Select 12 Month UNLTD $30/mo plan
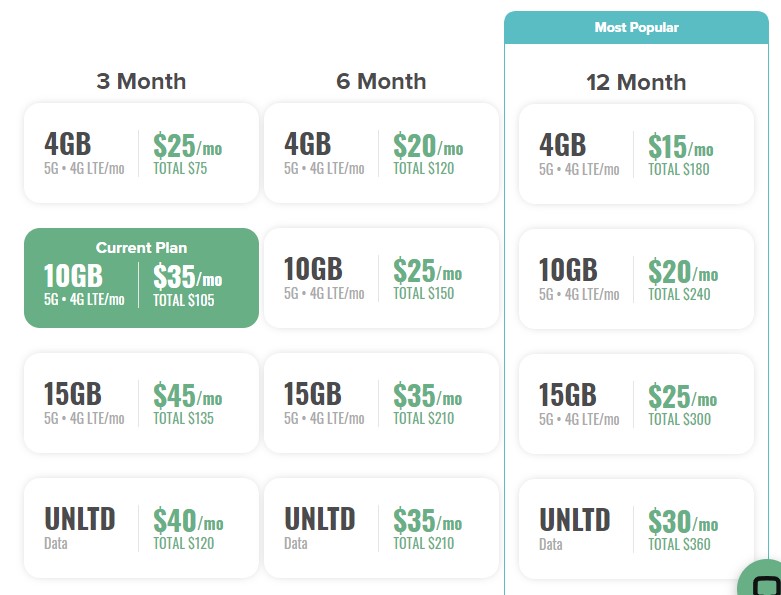Viewport: 781px width, 595px height. click(x=637, y=529)
